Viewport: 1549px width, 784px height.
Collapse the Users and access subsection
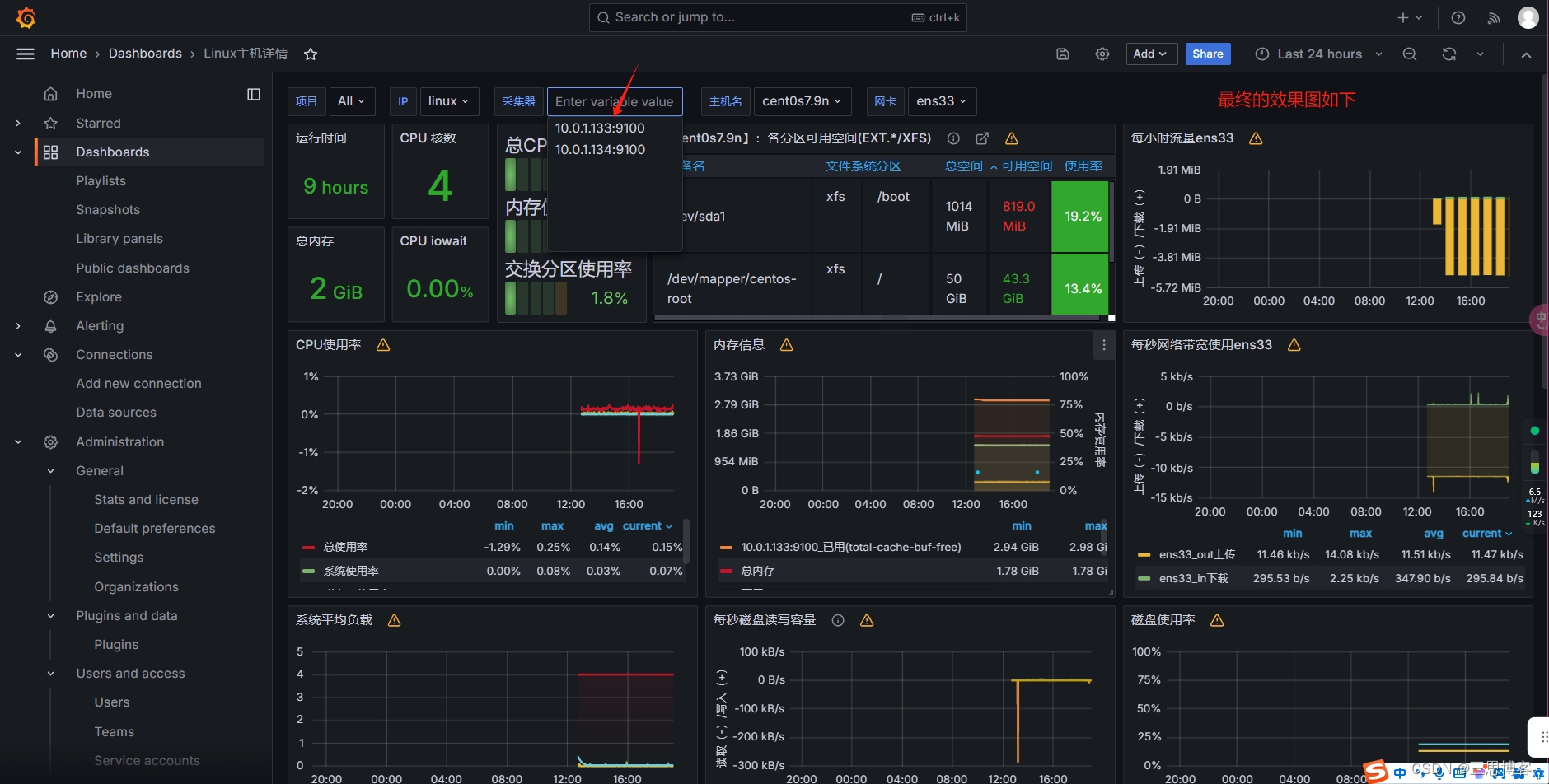(50, 674)
